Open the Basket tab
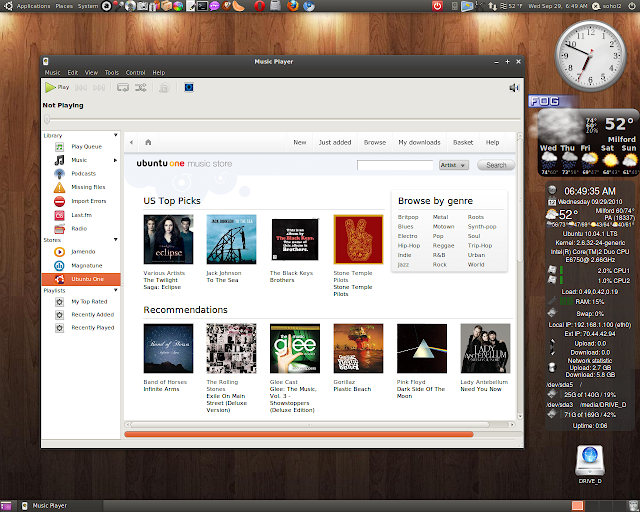640x512 pixels. click(x=463, y=142)
